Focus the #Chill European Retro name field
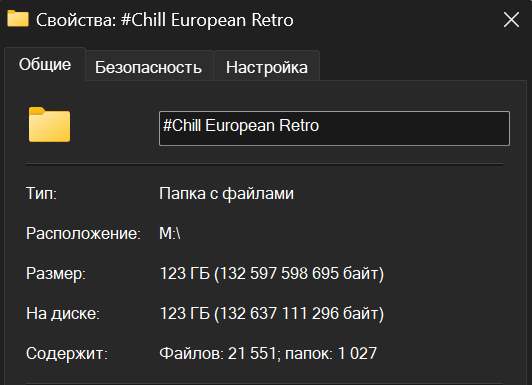532x385 pixels. (334, 128)
